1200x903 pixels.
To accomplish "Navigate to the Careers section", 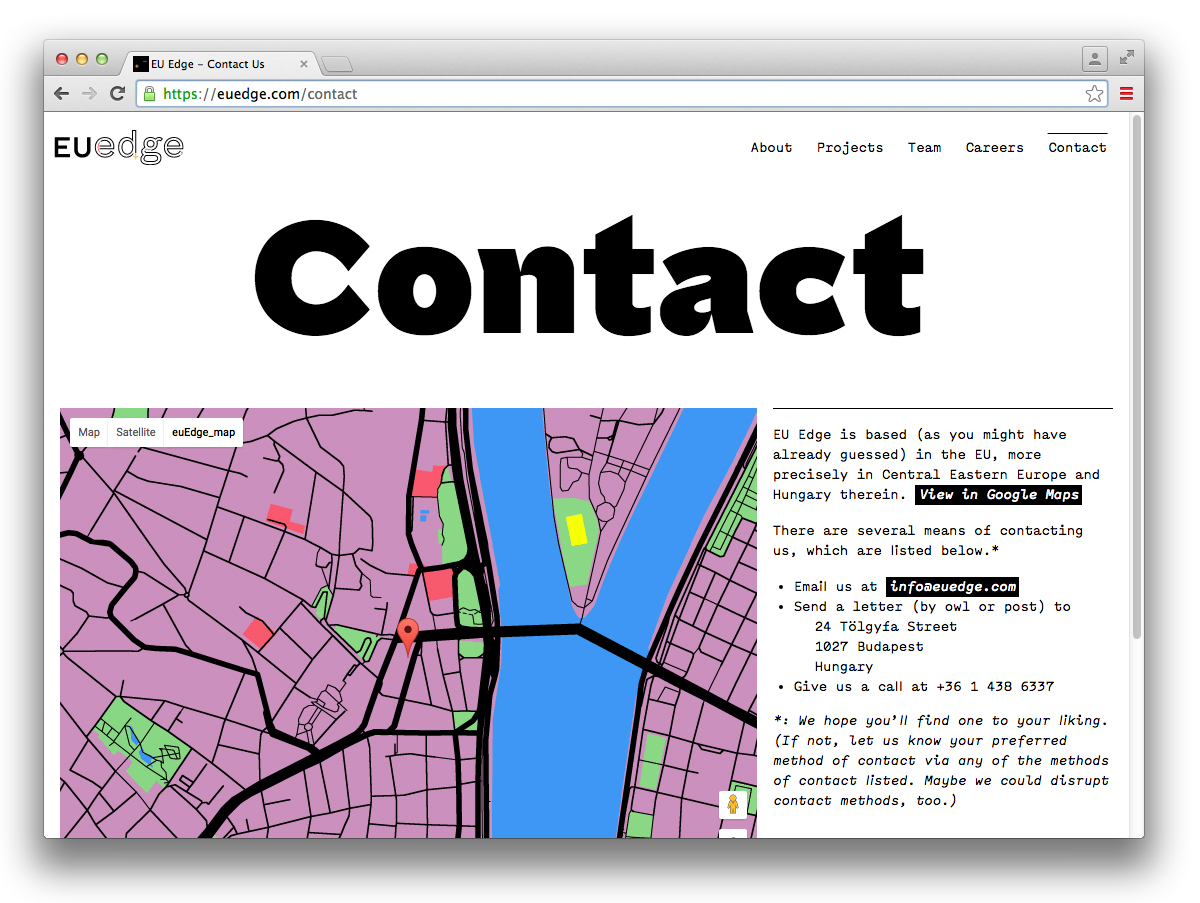I will [994, 147].
